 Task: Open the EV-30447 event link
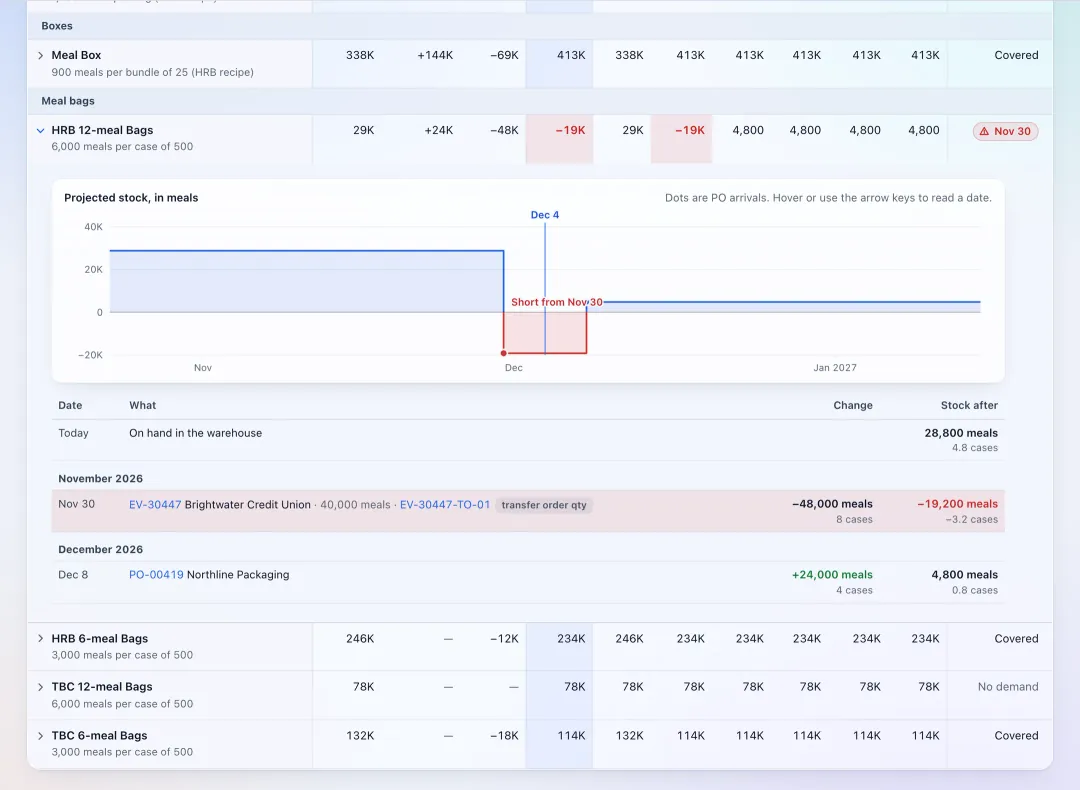[155, 504]
